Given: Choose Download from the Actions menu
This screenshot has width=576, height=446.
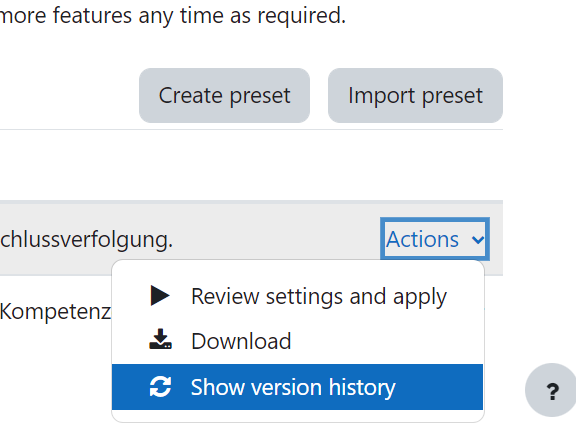Looking at the screenshot, I should (x=298, y=341).
